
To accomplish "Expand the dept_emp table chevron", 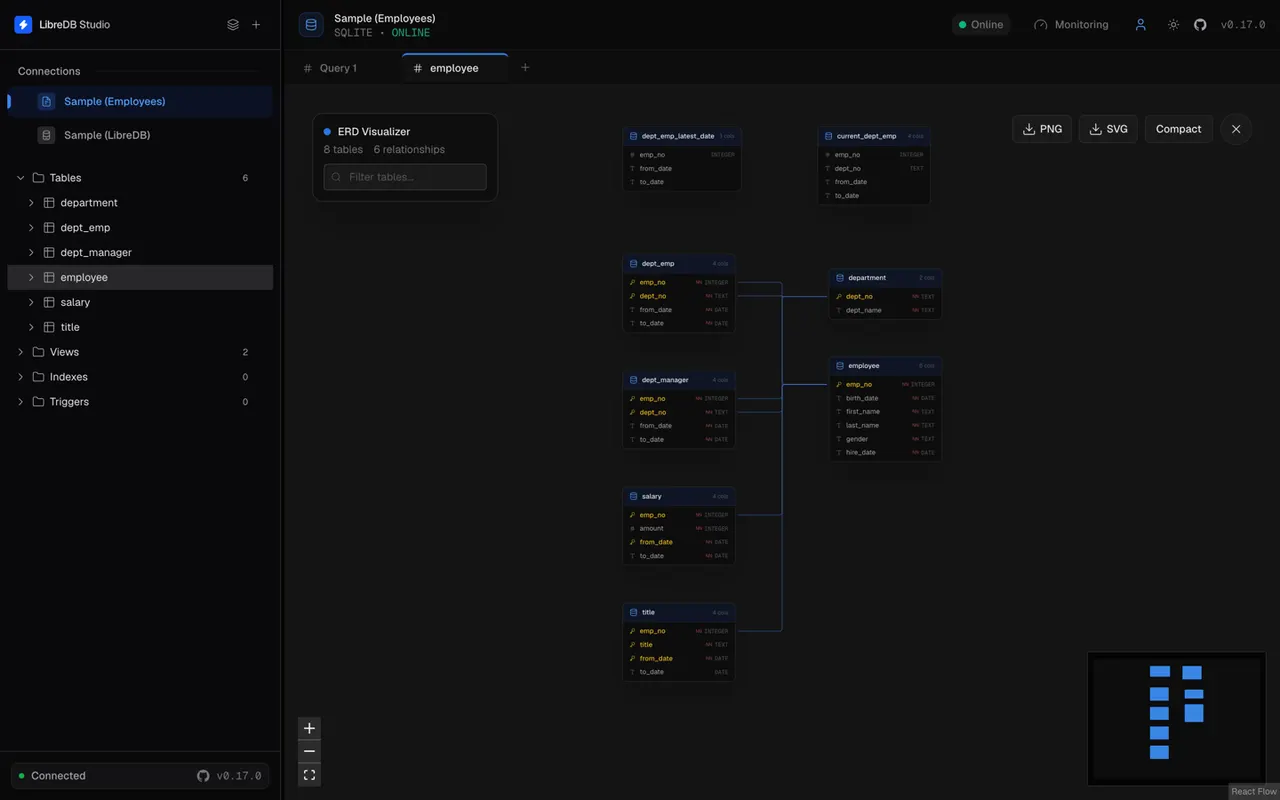I will (x=31, y=228).
